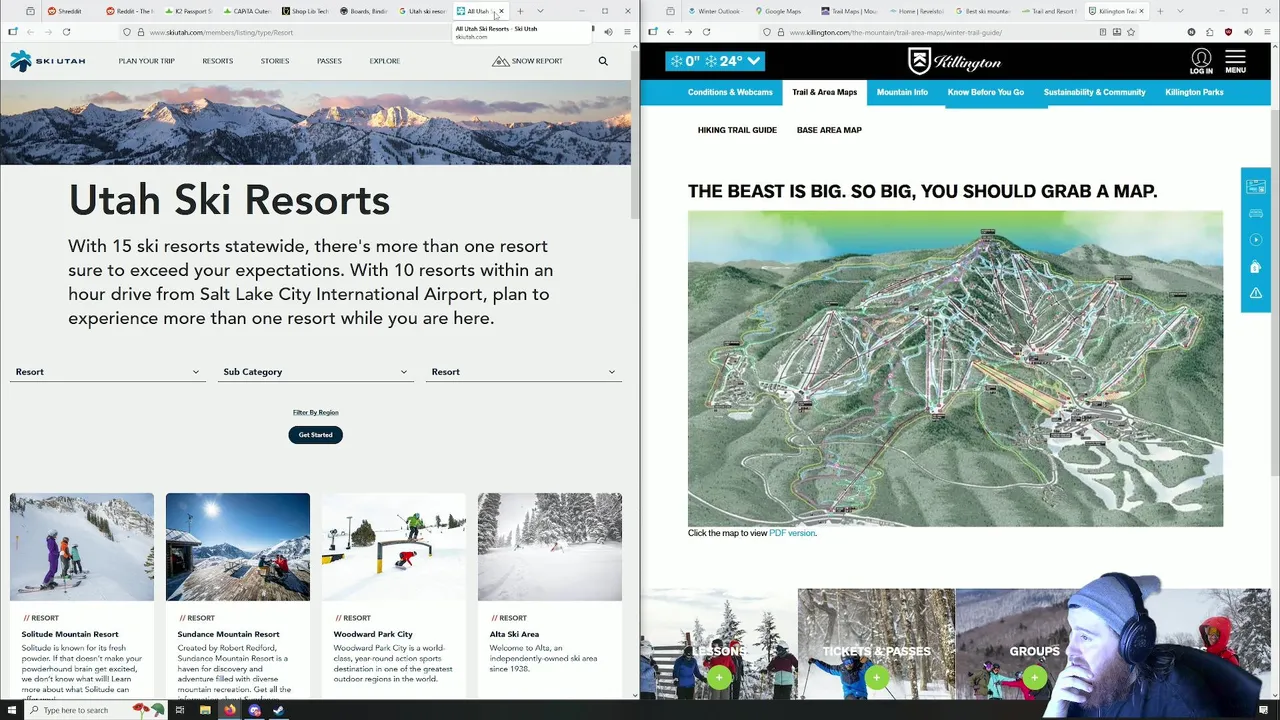
Task: Click the Get Started button
Action: [x=315, y=435]
